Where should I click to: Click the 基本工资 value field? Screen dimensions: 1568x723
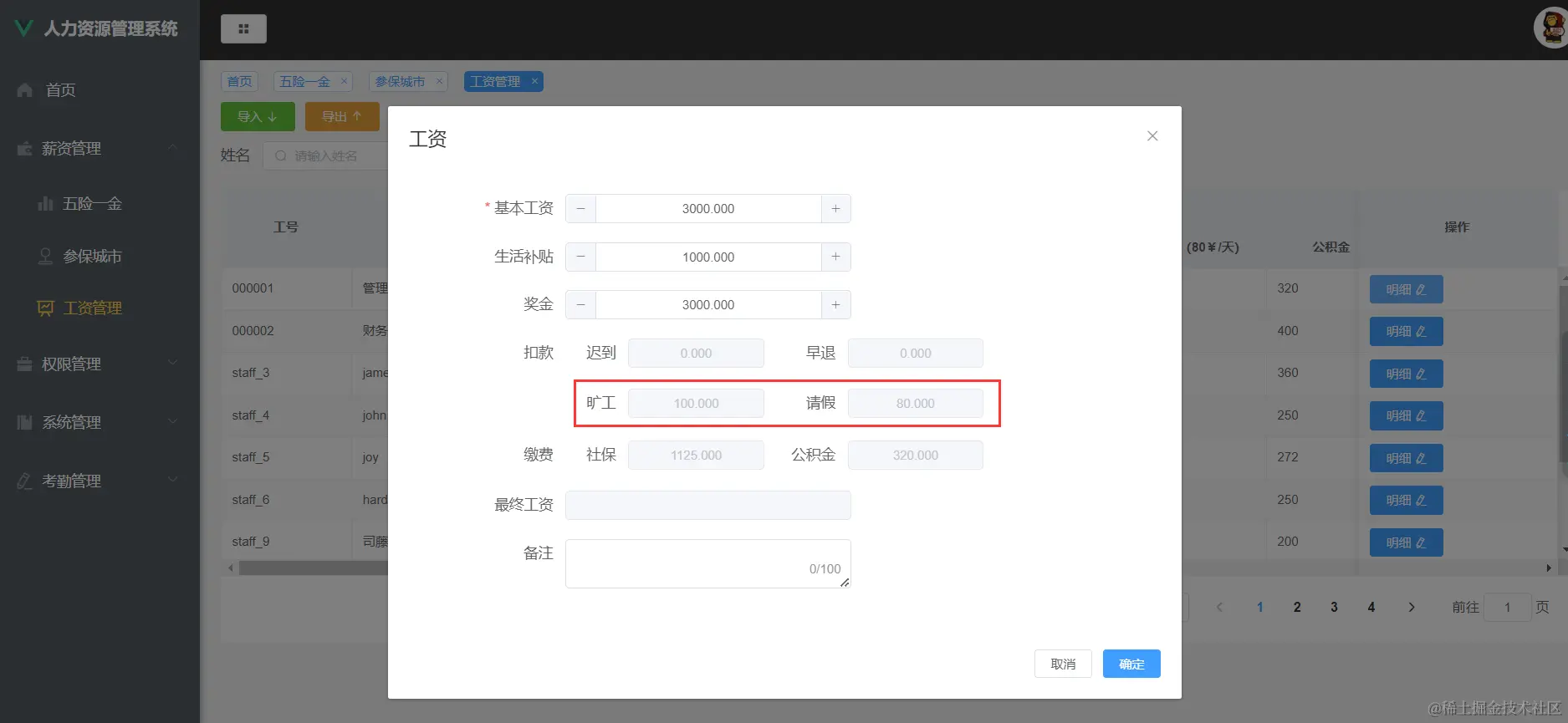[x=708, y=209]
